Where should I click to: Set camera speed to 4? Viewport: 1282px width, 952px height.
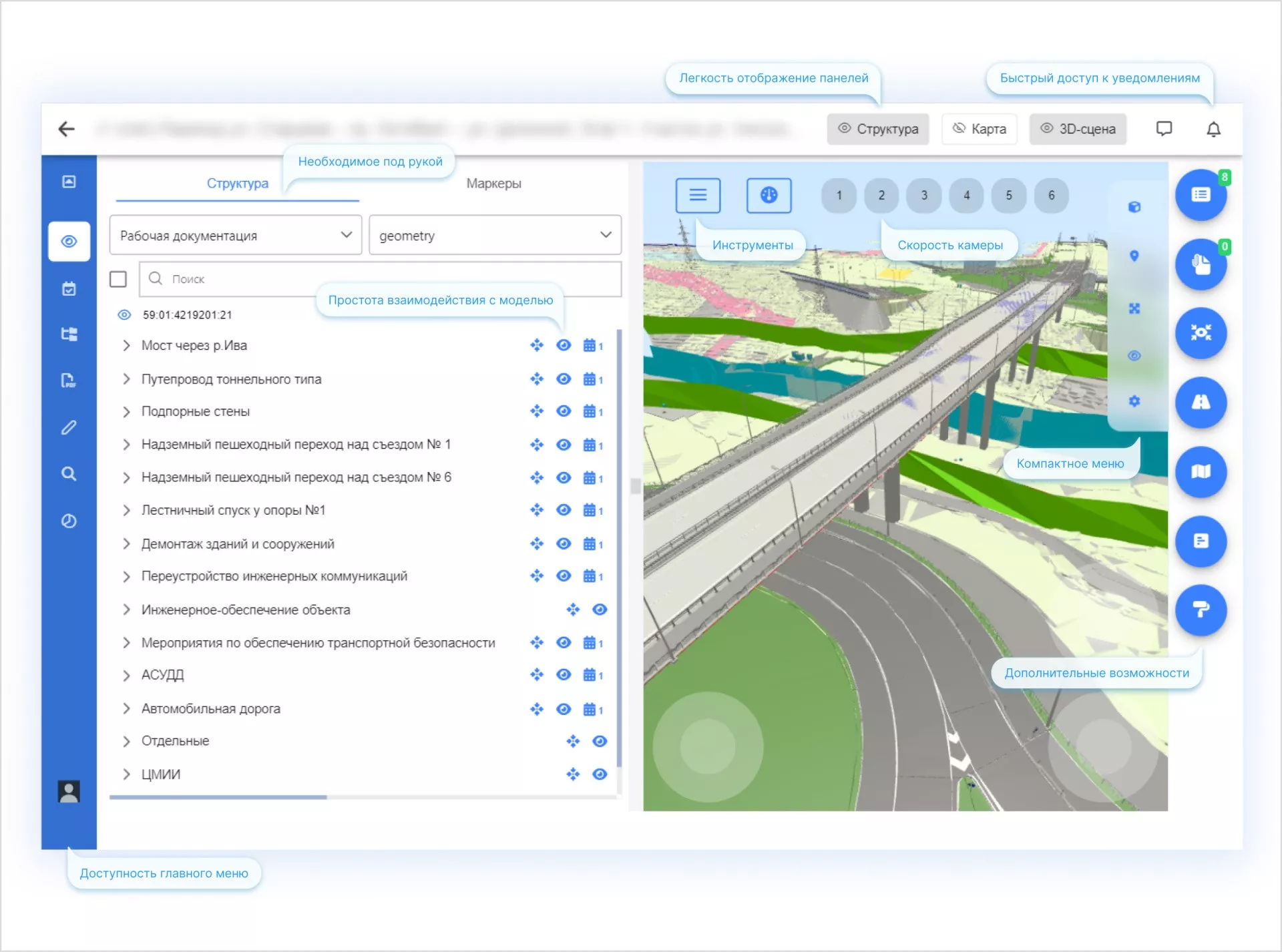[x=966, y=196]
